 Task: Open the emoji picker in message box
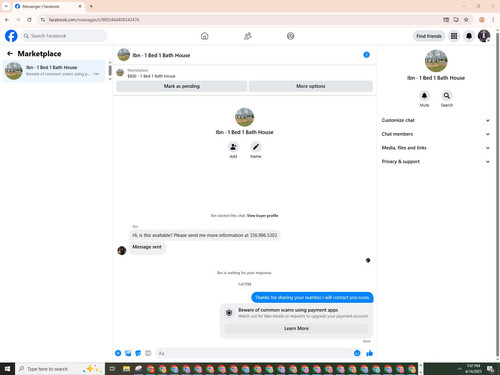[357, 353]
